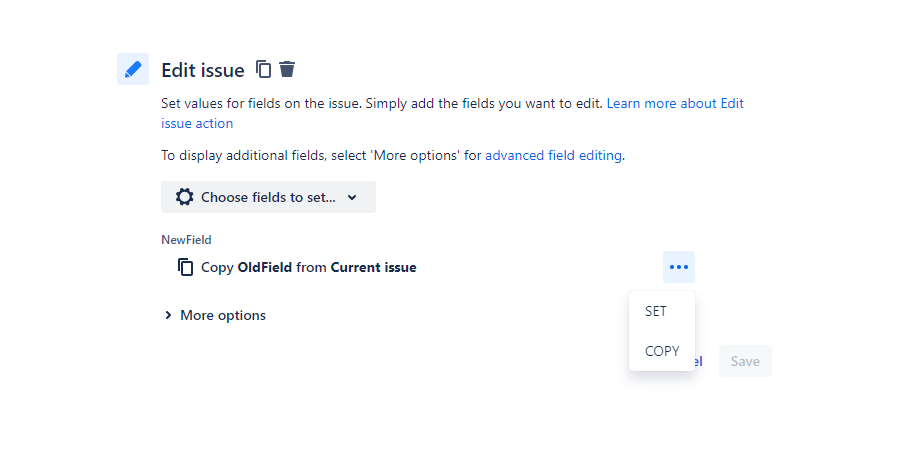Viewport: 905px width, 470px height.
Task: Open the 'advanced field editing' link
Action: [553, 155]
